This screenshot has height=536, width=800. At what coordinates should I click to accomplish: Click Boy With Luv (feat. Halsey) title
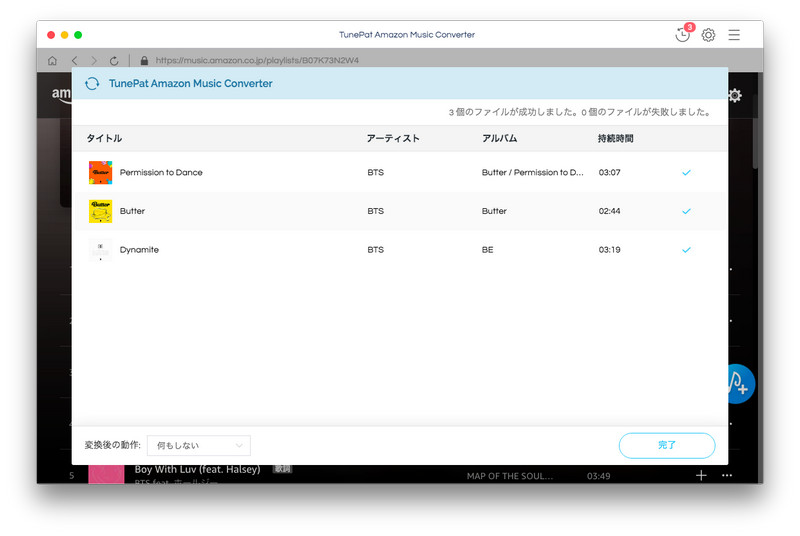click(x=197, y=470)
